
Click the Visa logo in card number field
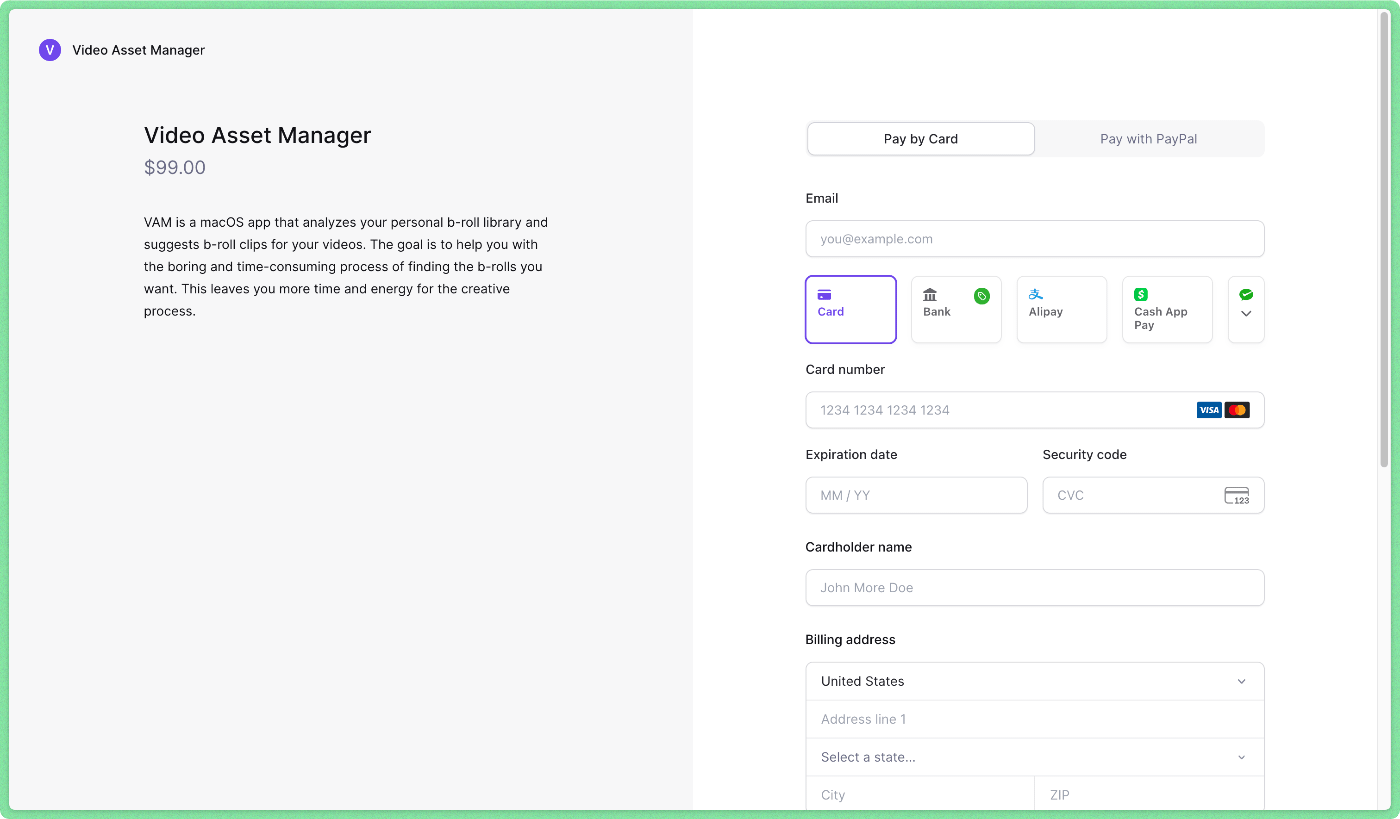1209,410
